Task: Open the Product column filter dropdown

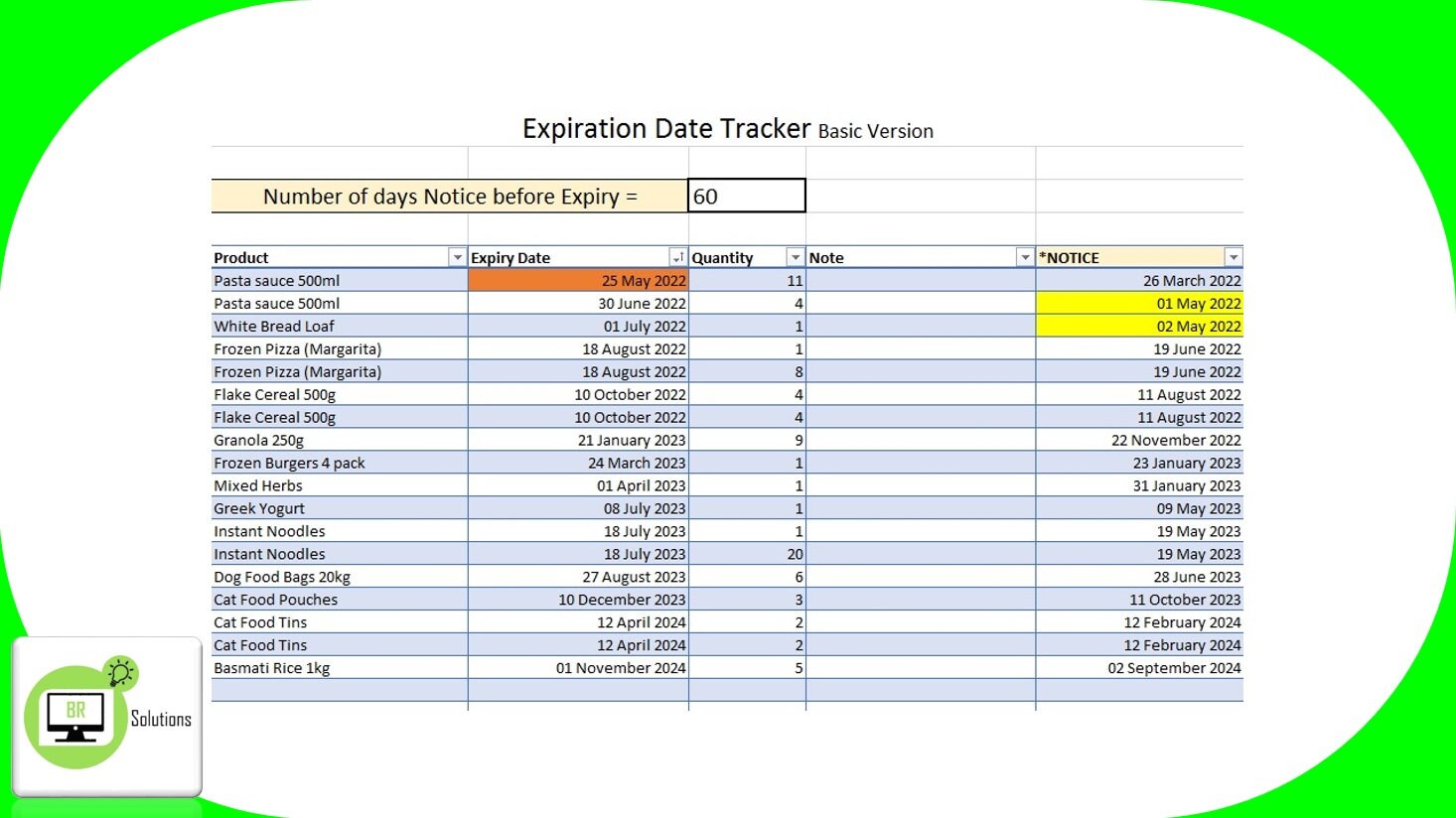Action: (456, 256)
